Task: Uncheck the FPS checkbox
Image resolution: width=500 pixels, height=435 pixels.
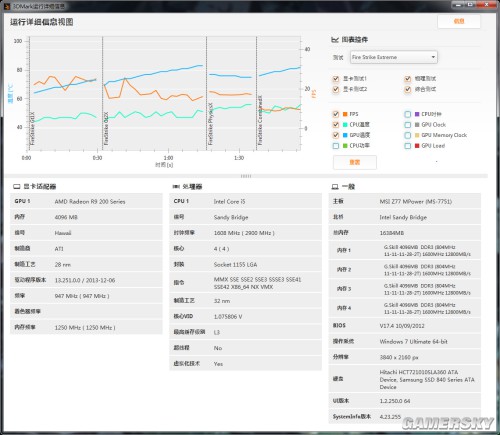Action: tap(336, 114)
